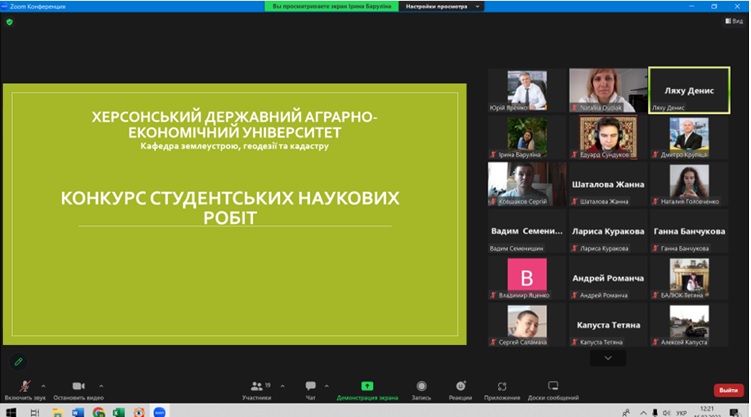Open audio options caret next to microphone

[43, 386]
